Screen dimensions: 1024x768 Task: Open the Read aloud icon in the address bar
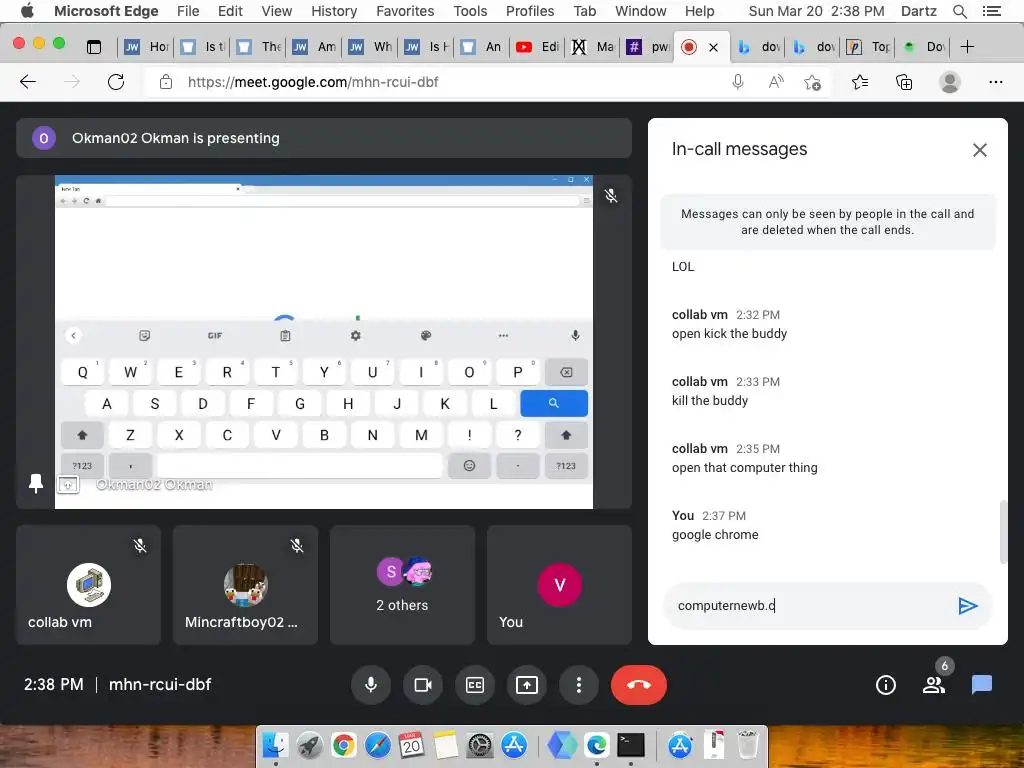776,82
